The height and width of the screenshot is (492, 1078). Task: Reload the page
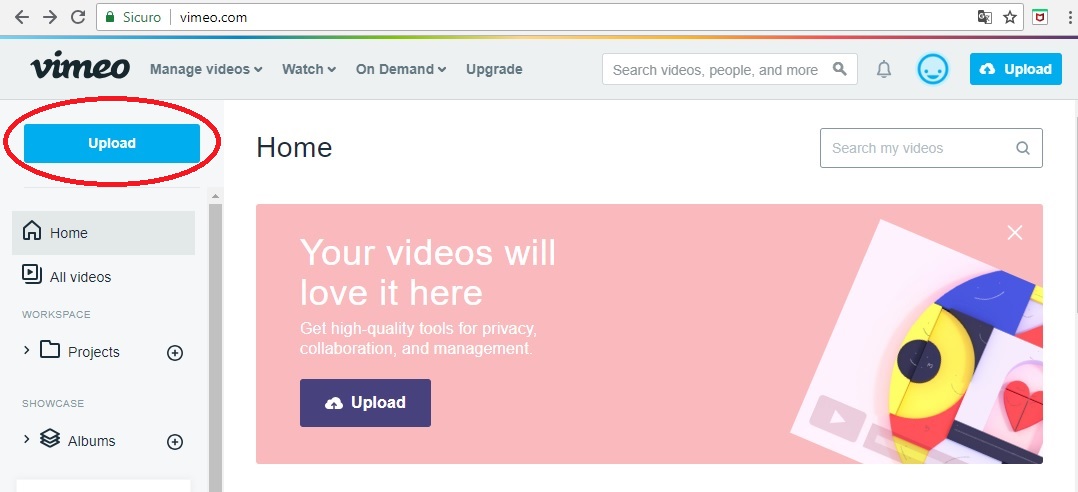coord(78,17)
